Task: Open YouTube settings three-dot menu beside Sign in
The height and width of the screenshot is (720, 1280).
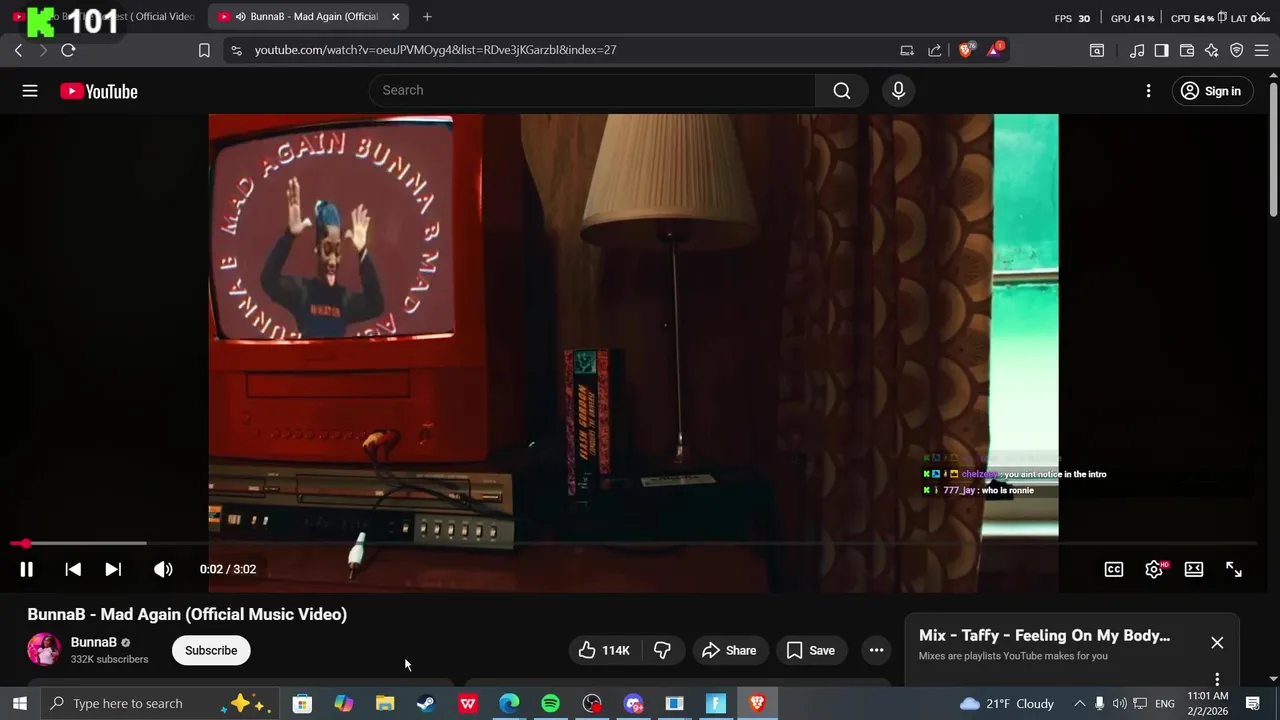Action: pos(1148,91)
